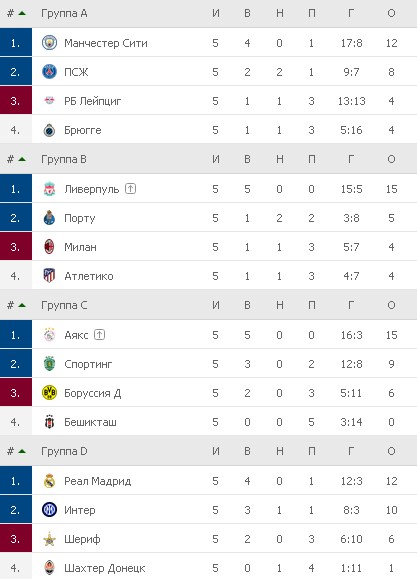This screenshot has width=417, height=579.
Task: Open the Порту team link
Action: click(x=79, y=218)
